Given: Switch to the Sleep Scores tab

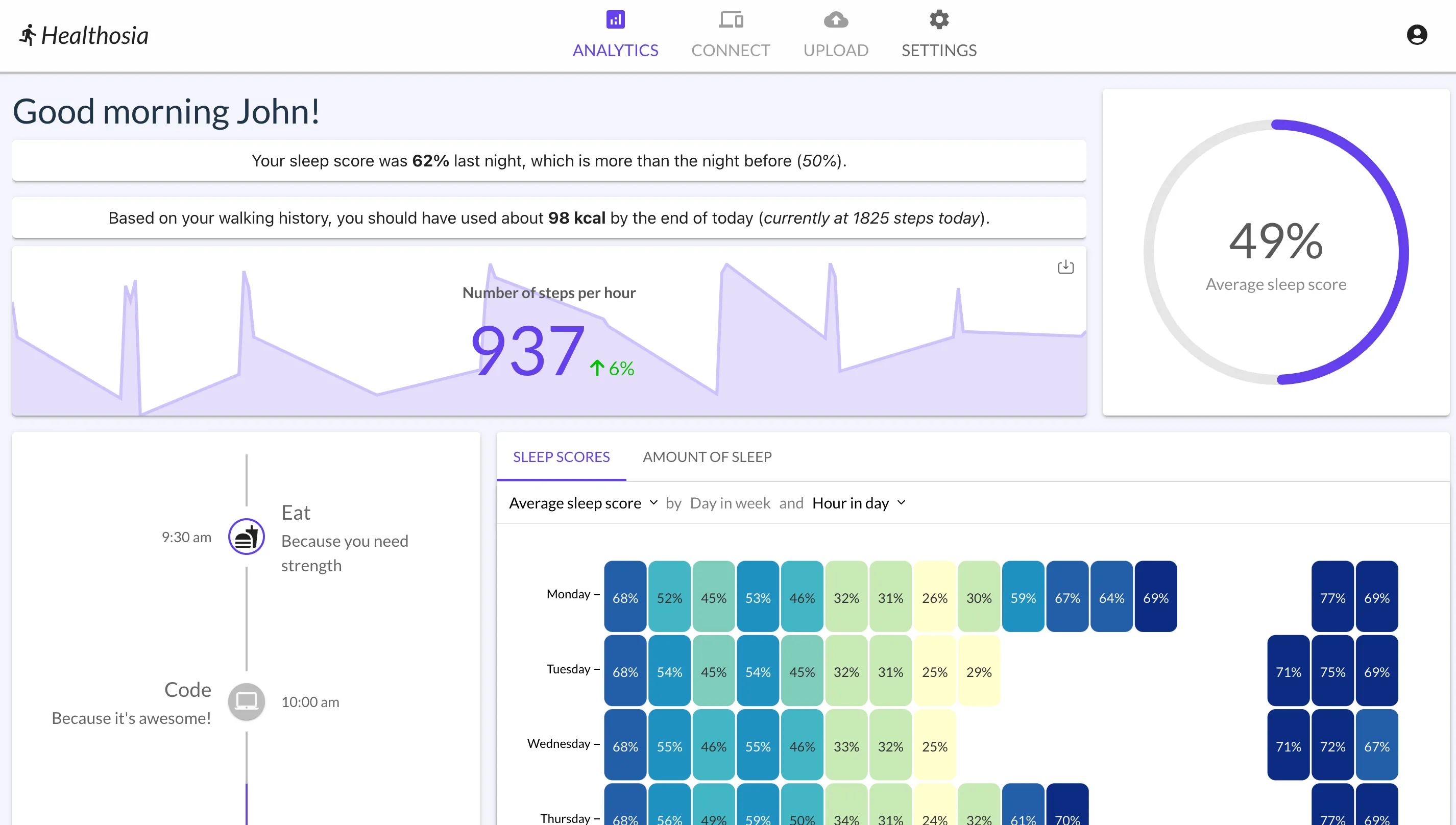Looking at the screenshot, I should [562, 457].
